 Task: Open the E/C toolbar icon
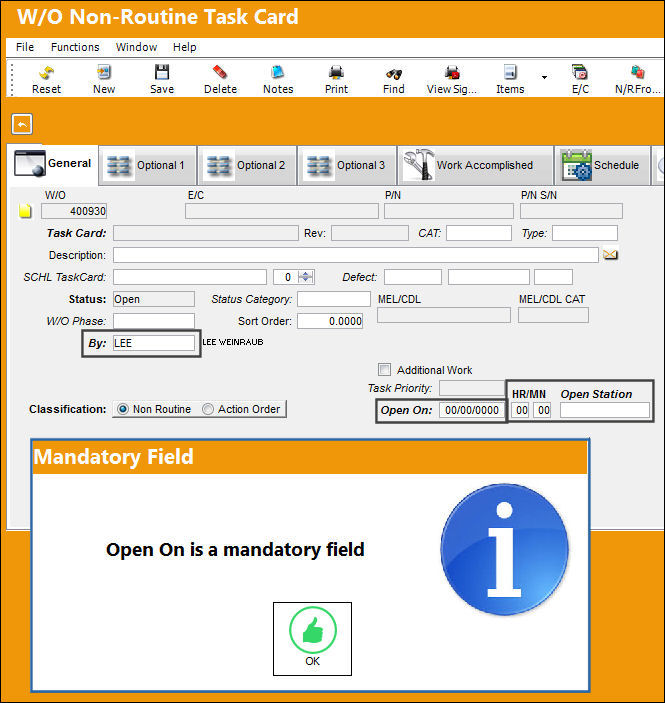[x=580, y=79]
